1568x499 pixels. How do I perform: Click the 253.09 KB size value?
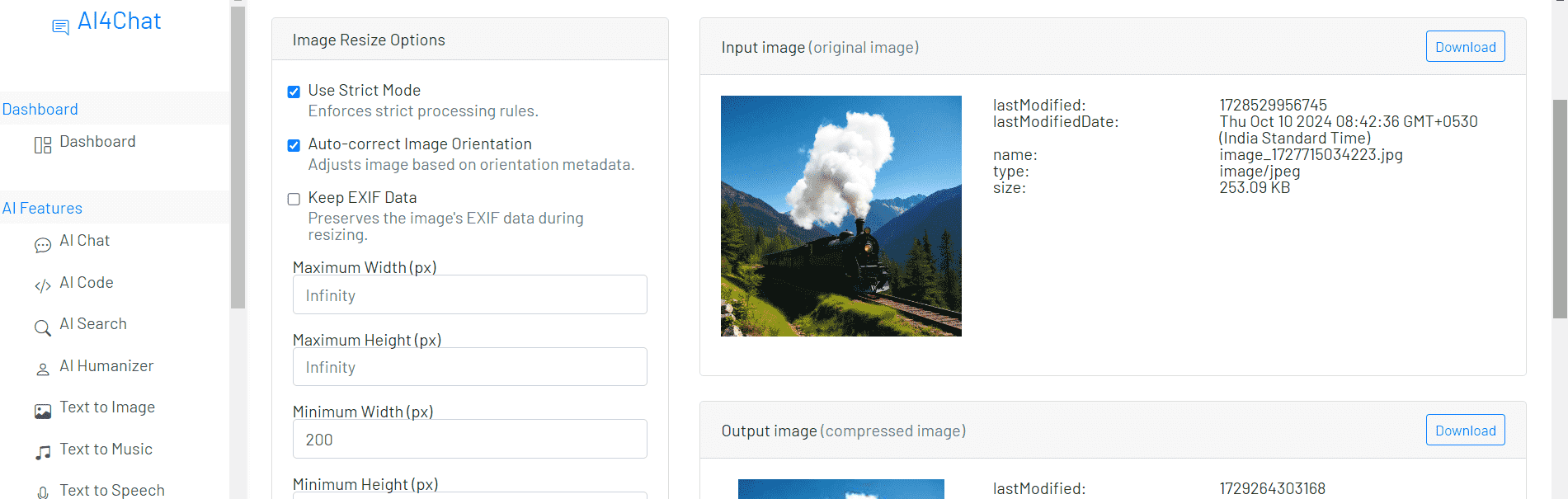pyautogui.click(x=1255, y=188)
